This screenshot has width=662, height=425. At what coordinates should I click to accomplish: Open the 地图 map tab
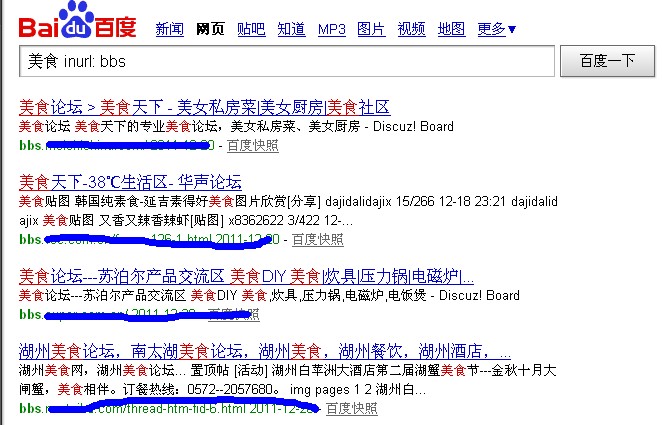(x=452, y=29)
